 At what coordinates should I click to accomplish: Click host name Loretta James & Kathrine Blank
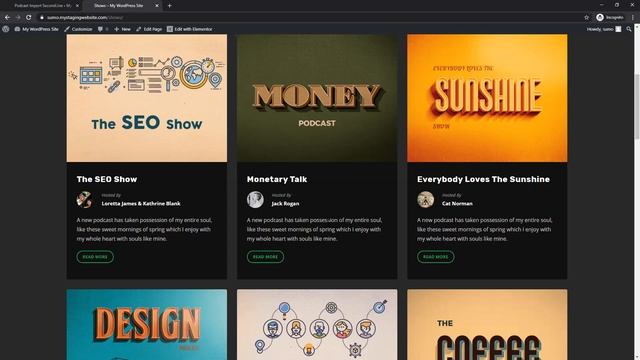[141, 203]
